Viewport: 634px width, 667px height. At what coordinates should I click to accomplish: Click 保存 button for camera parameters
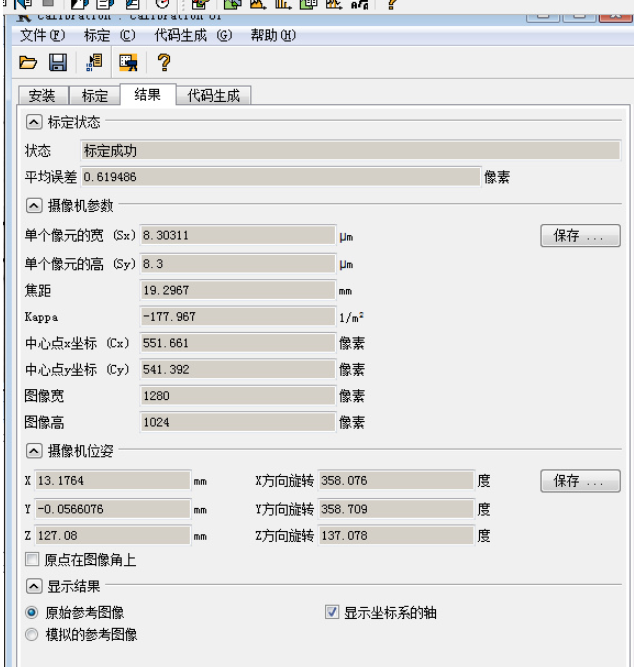[580, 236]
